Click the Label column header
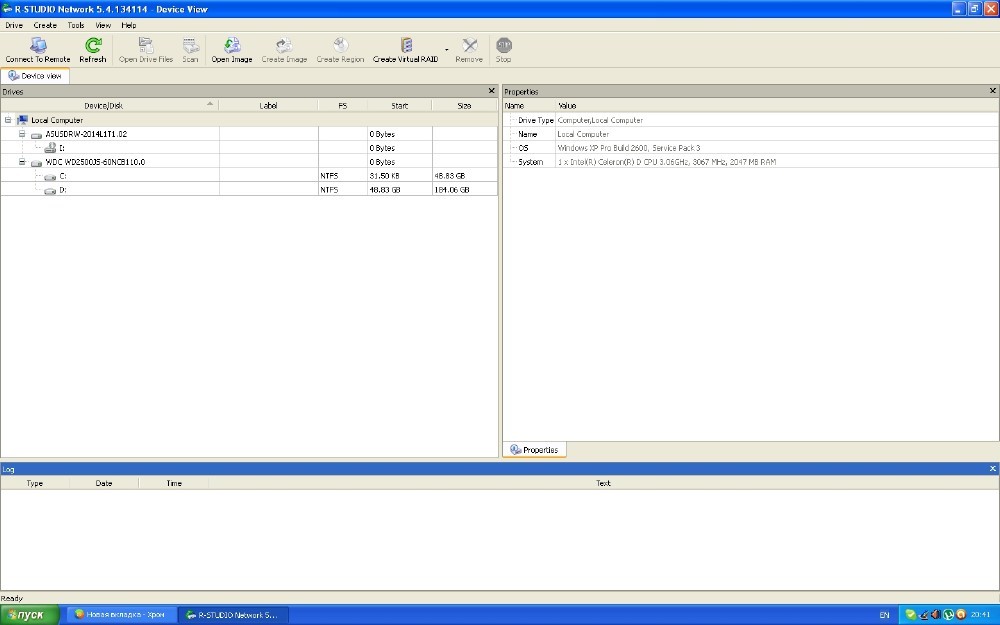The height and width of the screenshot is (625, 1000). point(268,105)
